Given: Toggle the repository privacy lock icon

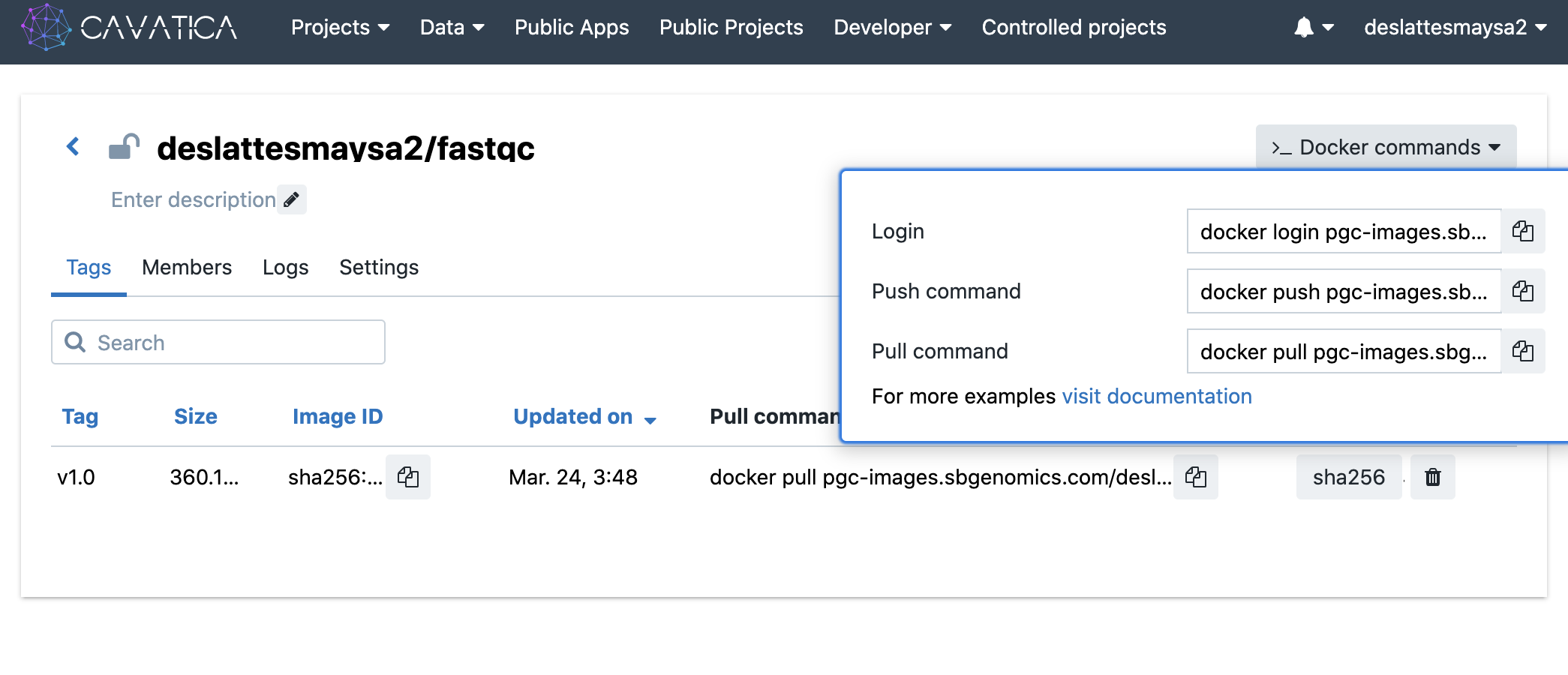Looking at the screenshot, I should click(124, 146).
